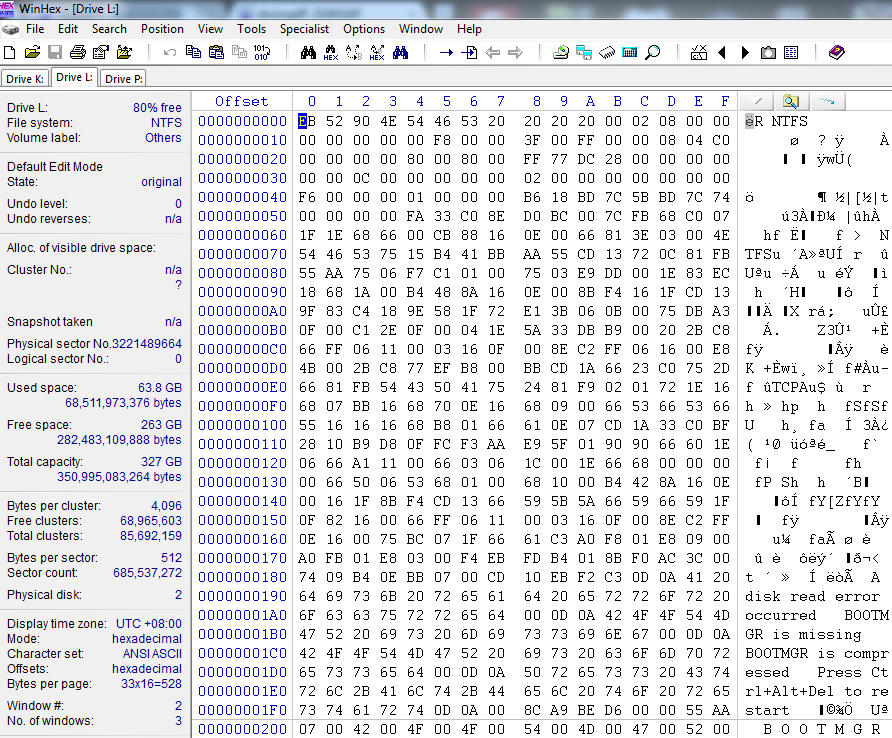892x738 pixels.
Task: Click the State value 'original'
Action: pos(162,182)
